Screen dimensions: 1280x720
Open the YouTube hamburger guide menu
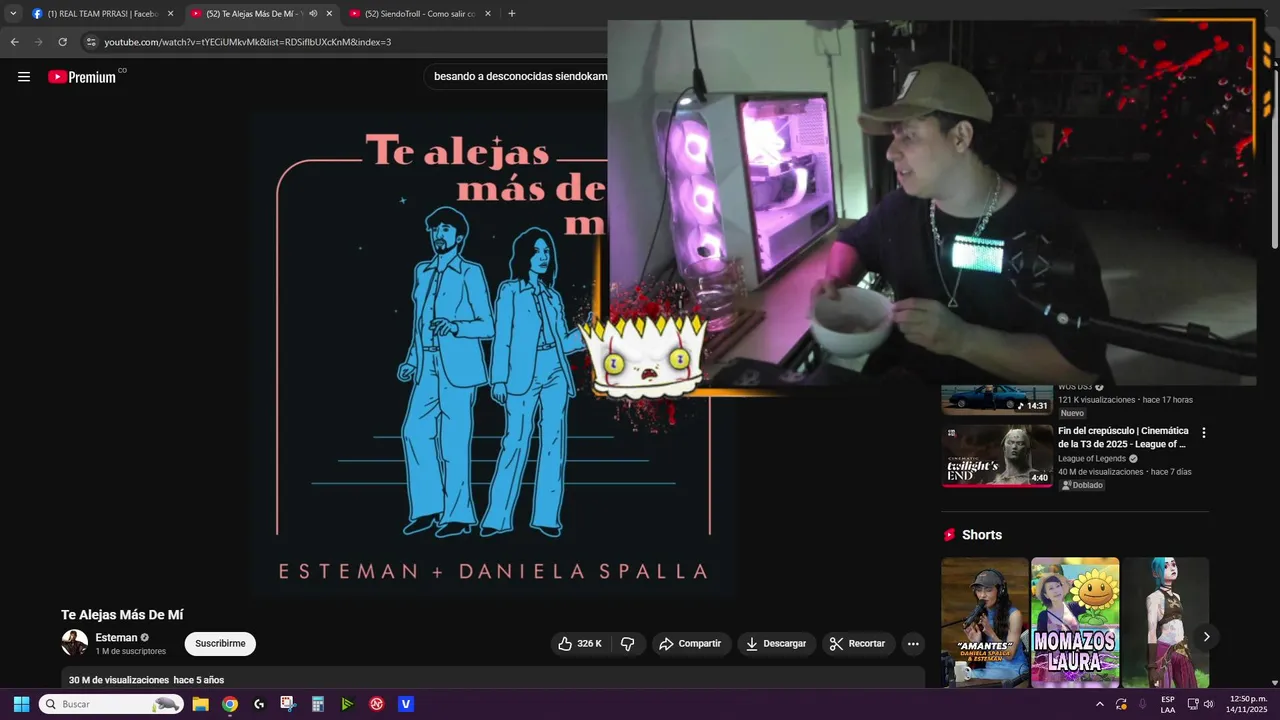click(24, 77)
